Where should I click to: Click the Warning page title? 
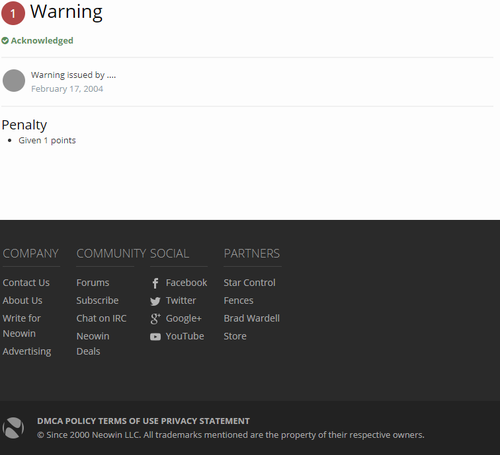coord(66,12)
